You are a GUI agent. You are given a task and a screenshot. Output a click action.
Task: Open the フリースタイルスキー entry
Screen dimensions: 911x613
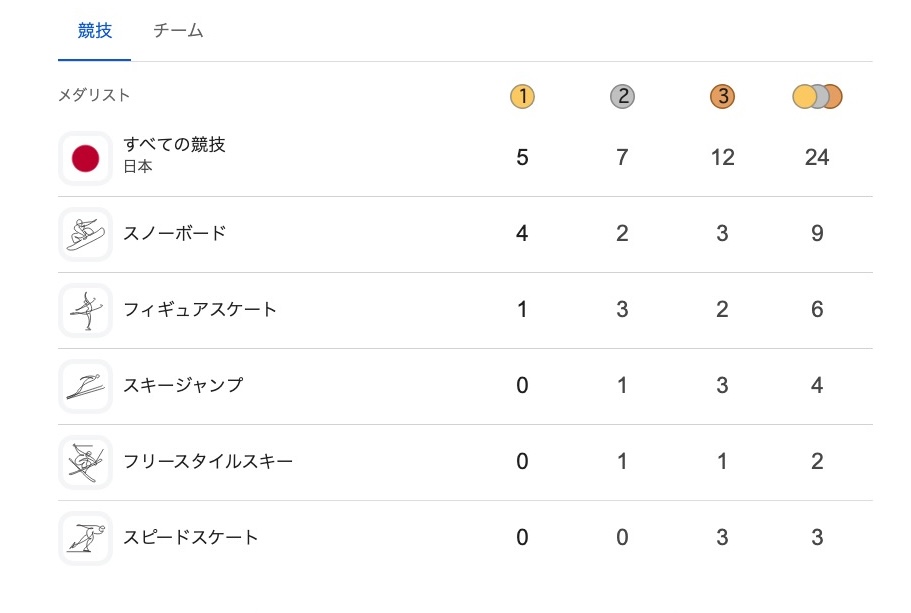coord(208,462)
